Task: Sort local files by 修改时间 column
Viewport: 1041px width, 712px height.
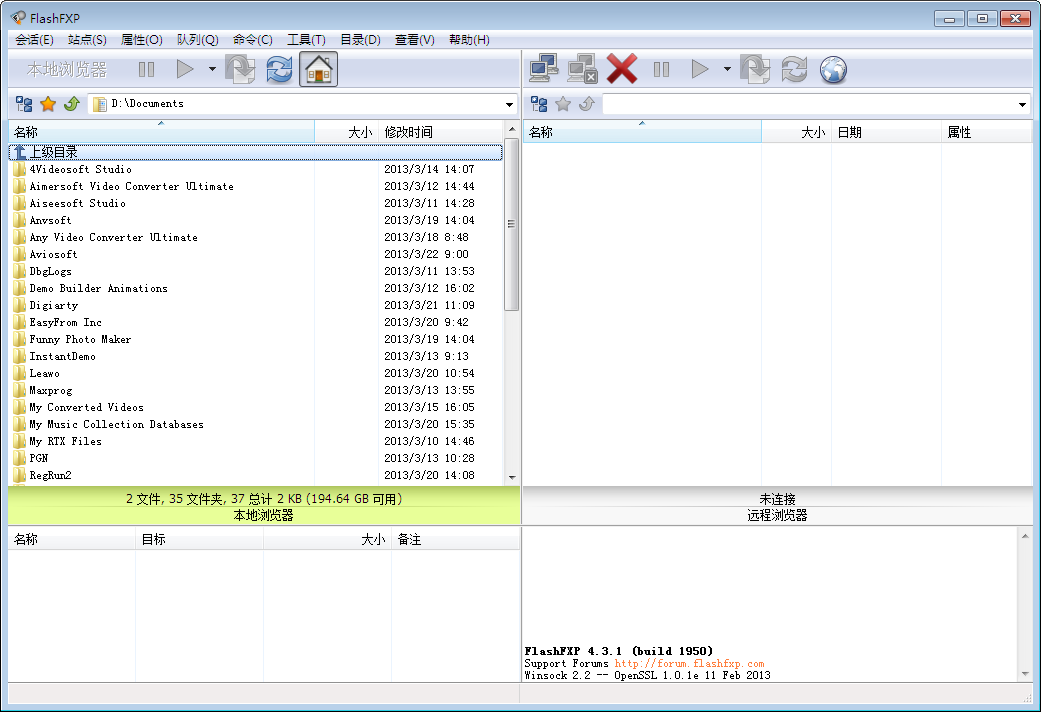Action: [441, 132]
